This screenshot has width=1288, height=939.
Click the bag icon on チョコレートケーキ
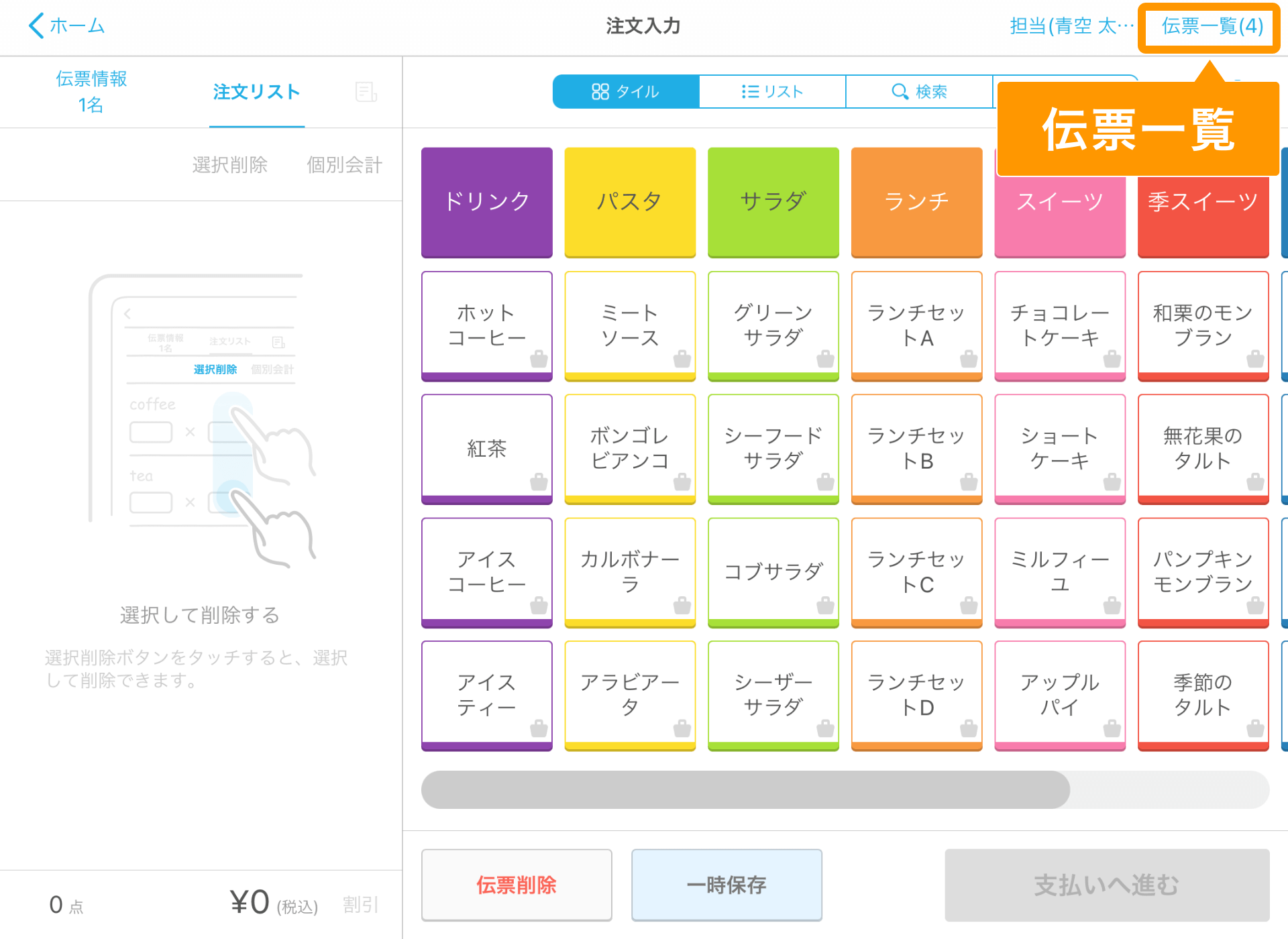(1112, 359)
